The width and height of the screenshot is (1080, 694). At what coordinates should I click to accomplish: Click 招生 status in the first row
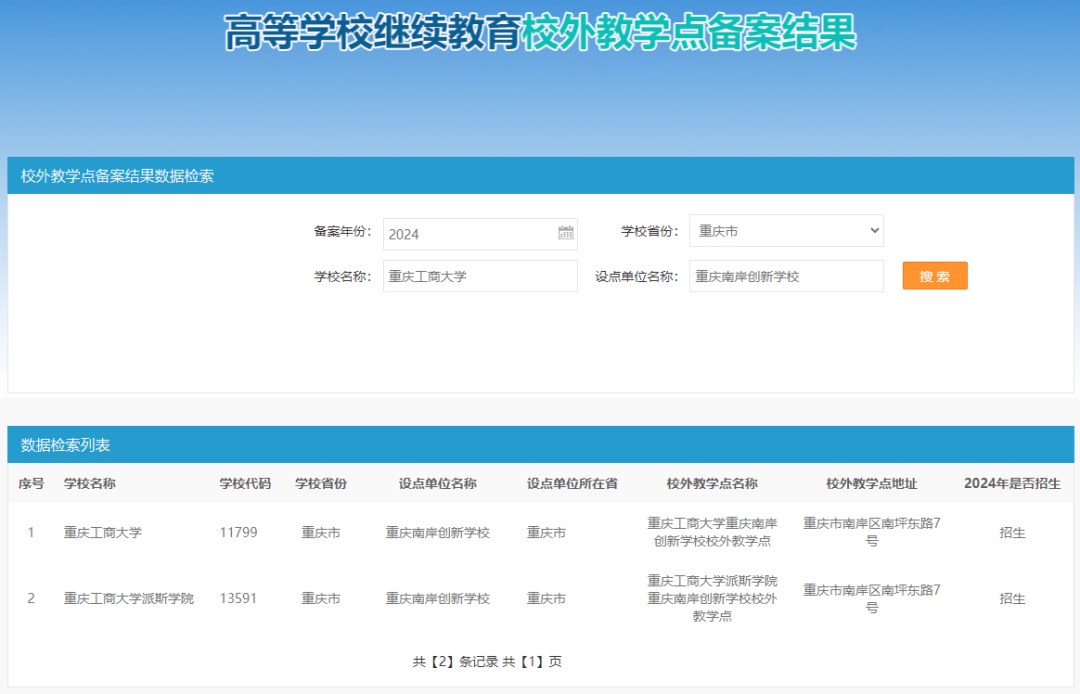[x=1012, y=533]
